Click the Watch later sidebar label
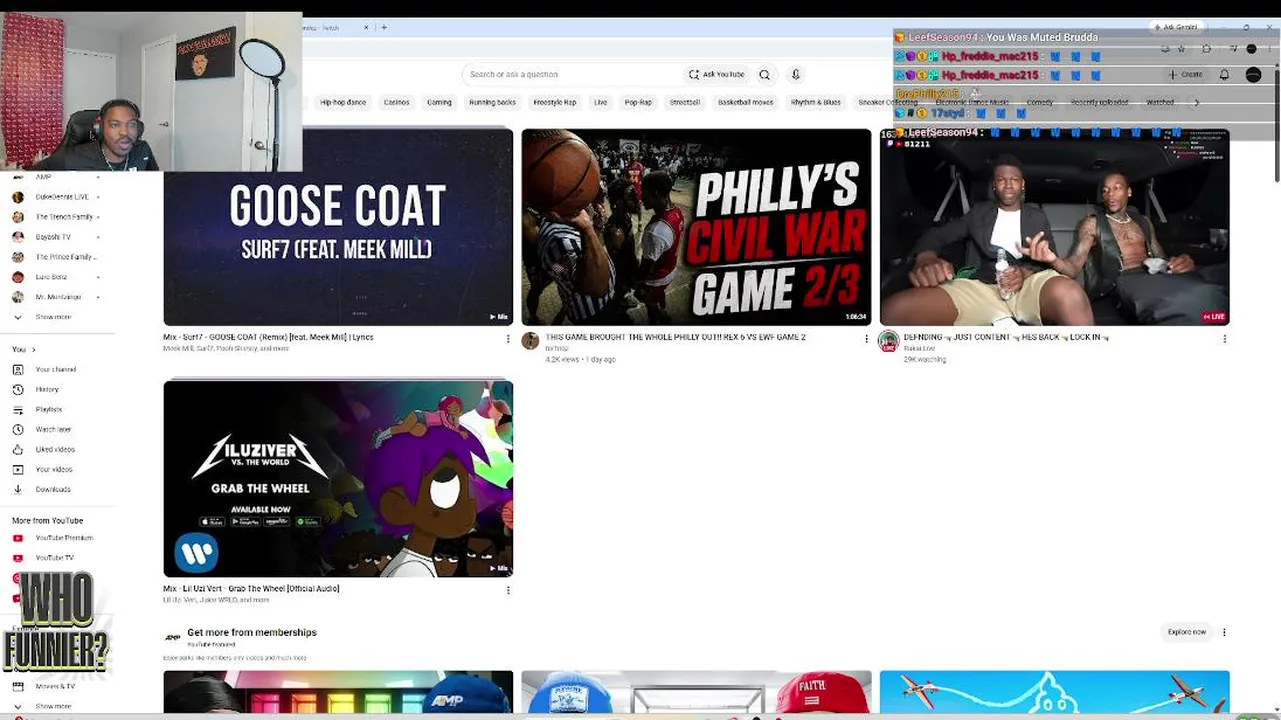The width and height of the screenshot is (1281, 720). coord(53,429)
